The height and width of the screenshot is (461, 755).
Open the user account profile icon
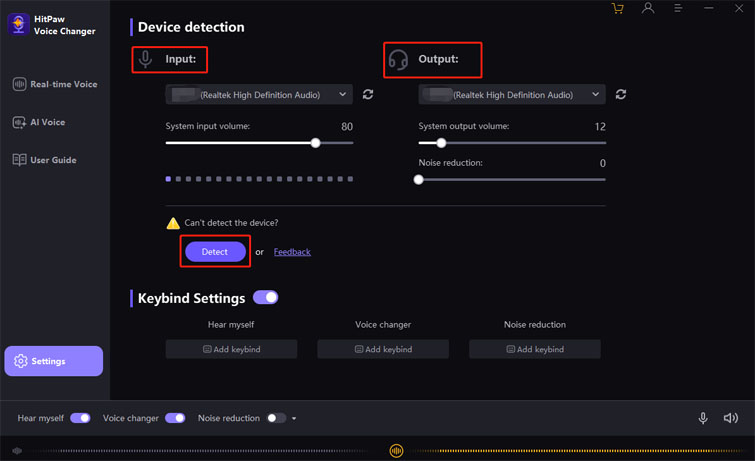[648, 8]
